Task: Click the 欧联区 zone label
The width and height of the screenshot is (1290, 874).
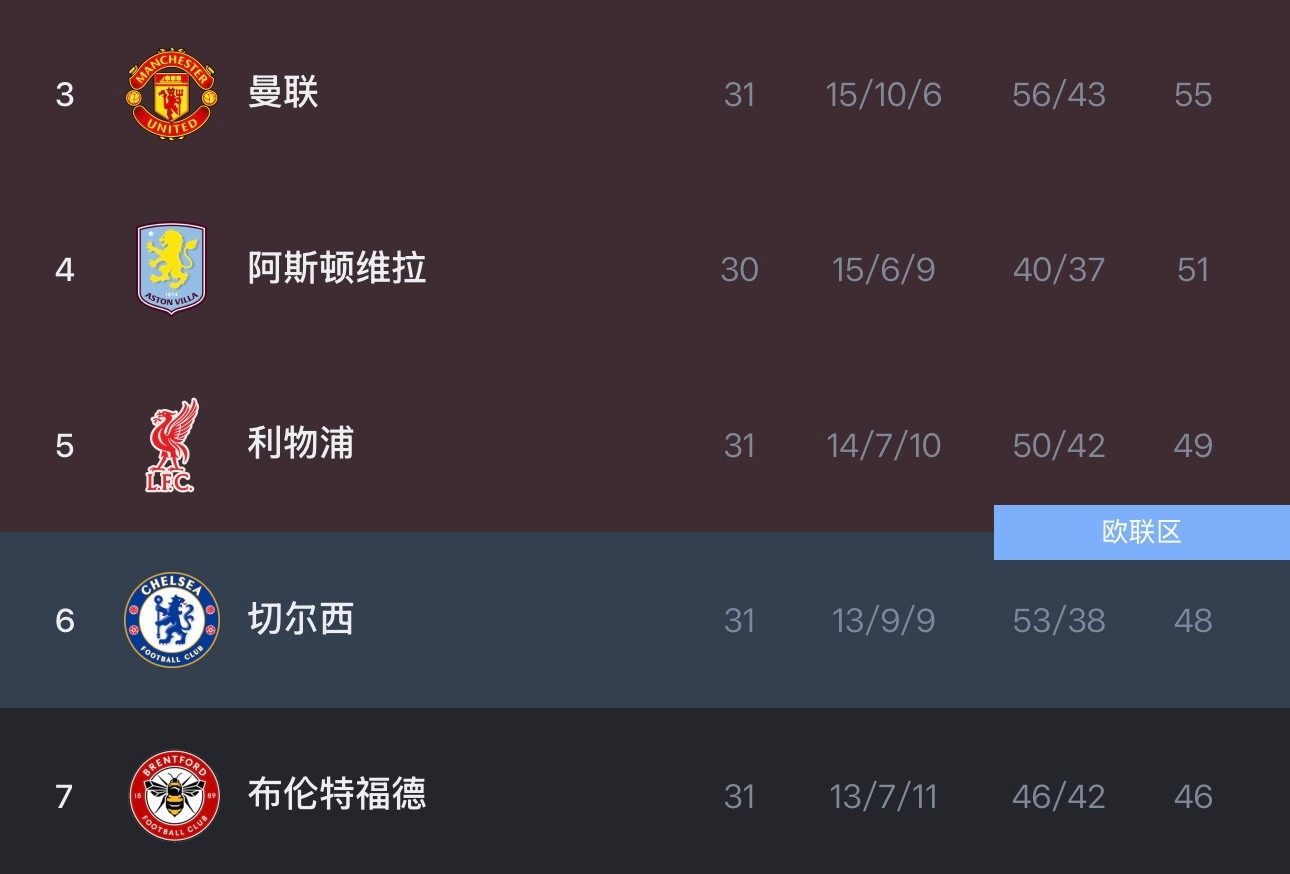Action: point(1140,532)
